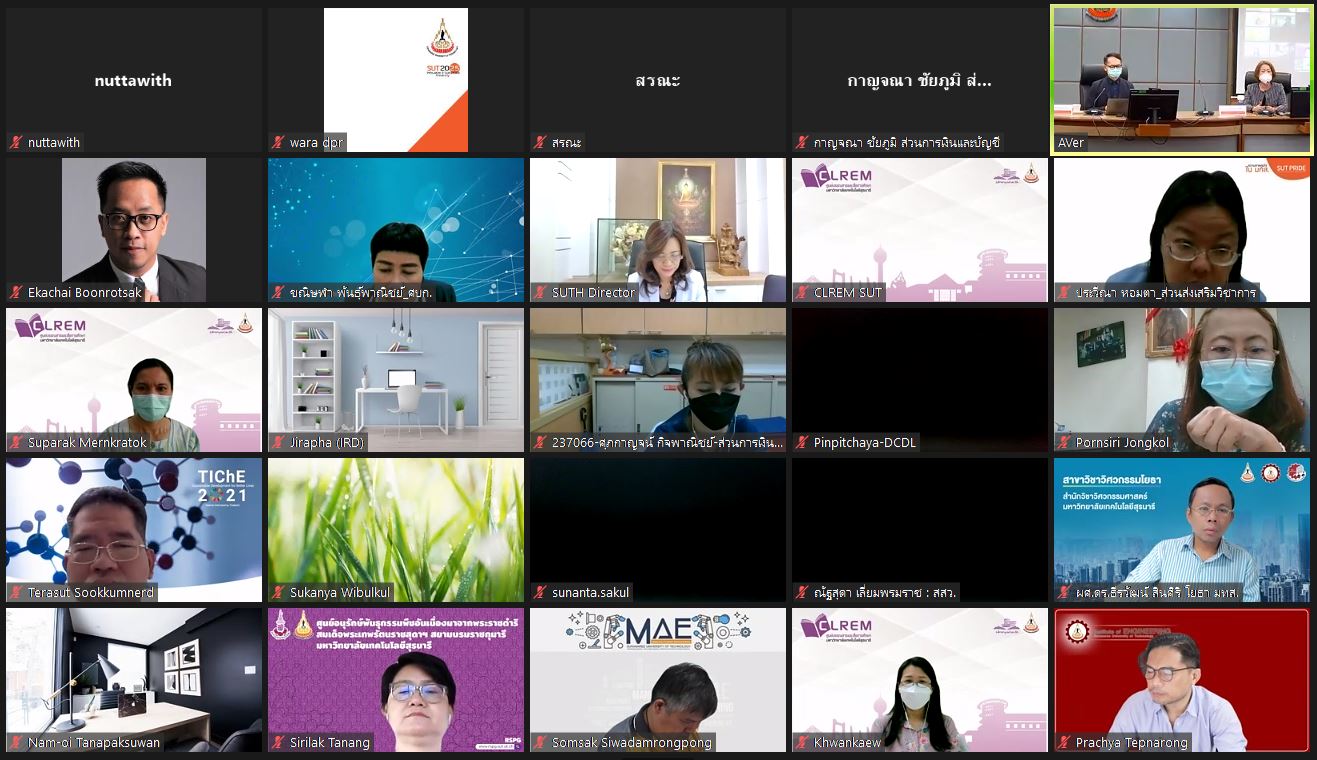1317x760 pixels.
Task: Select the wara dpr SUT logo image
Action: [396, 80]
